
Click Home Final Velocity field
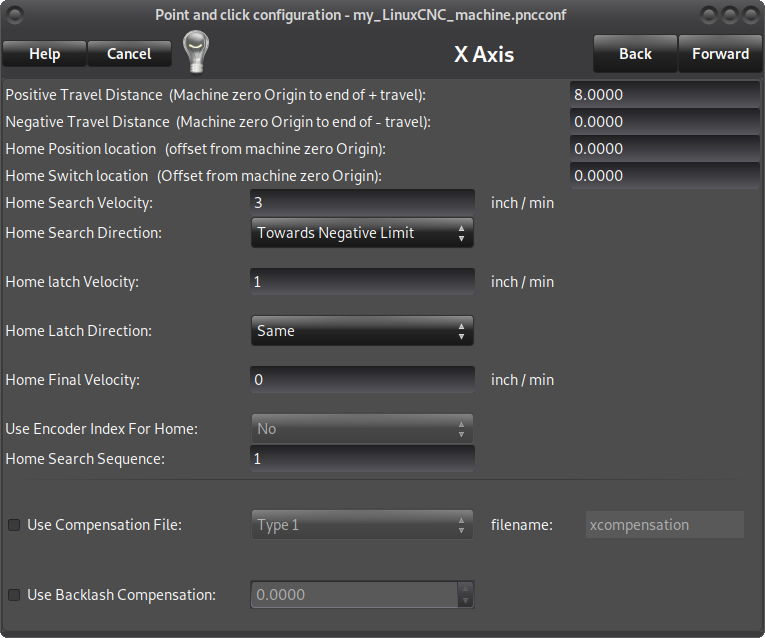pos(362,379)
